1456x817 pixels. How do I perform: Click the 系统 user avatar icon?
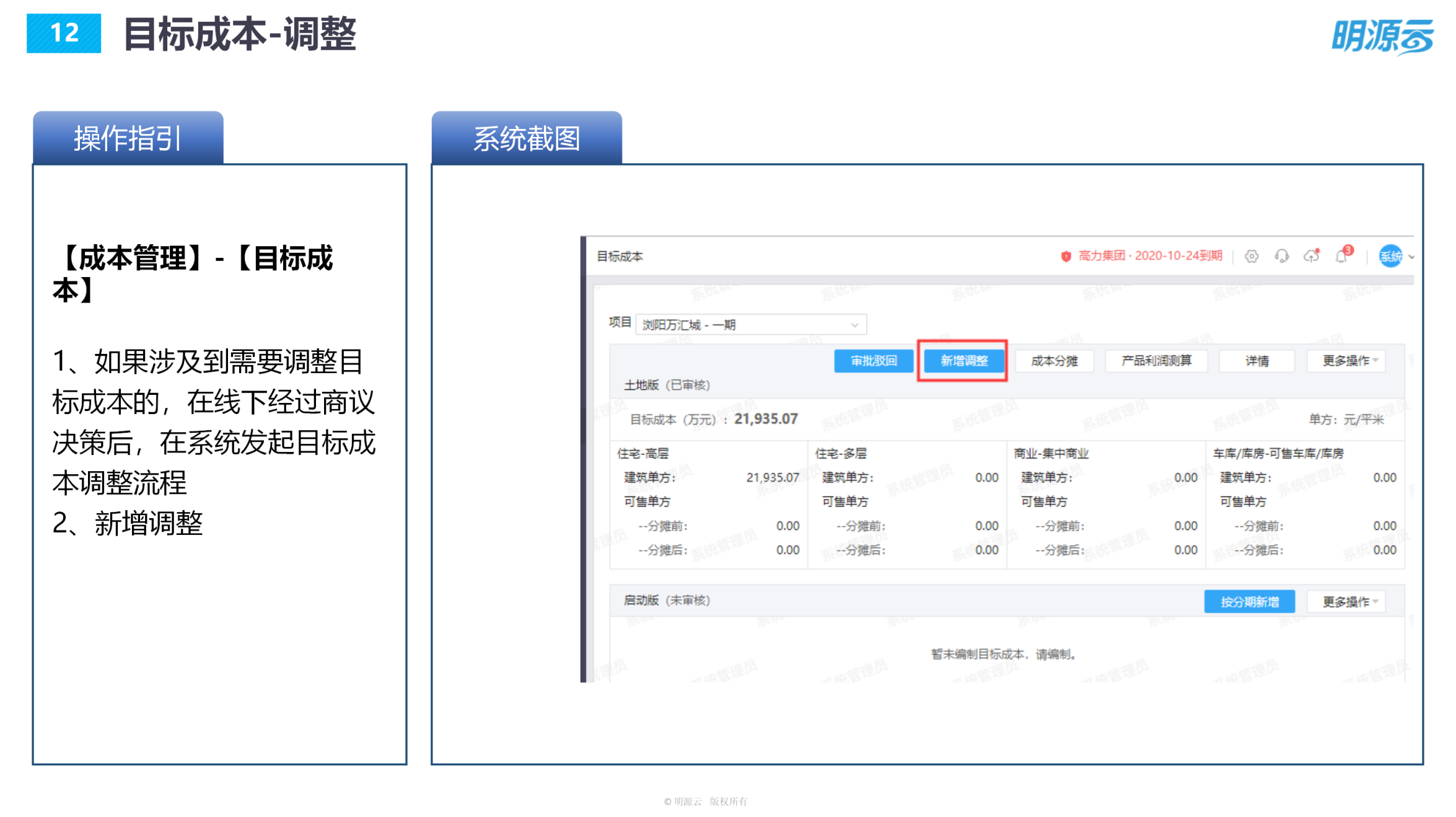(x=1393, y=256)
